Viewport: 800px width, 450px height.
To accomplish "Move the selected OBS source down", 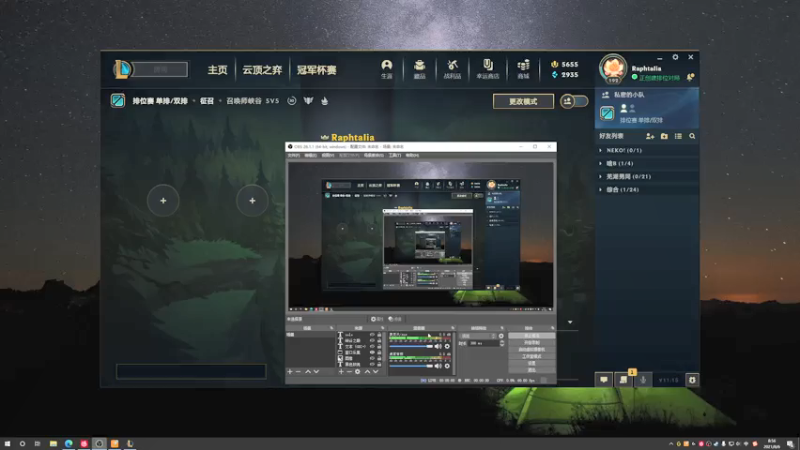I will (x=376, y=372).
